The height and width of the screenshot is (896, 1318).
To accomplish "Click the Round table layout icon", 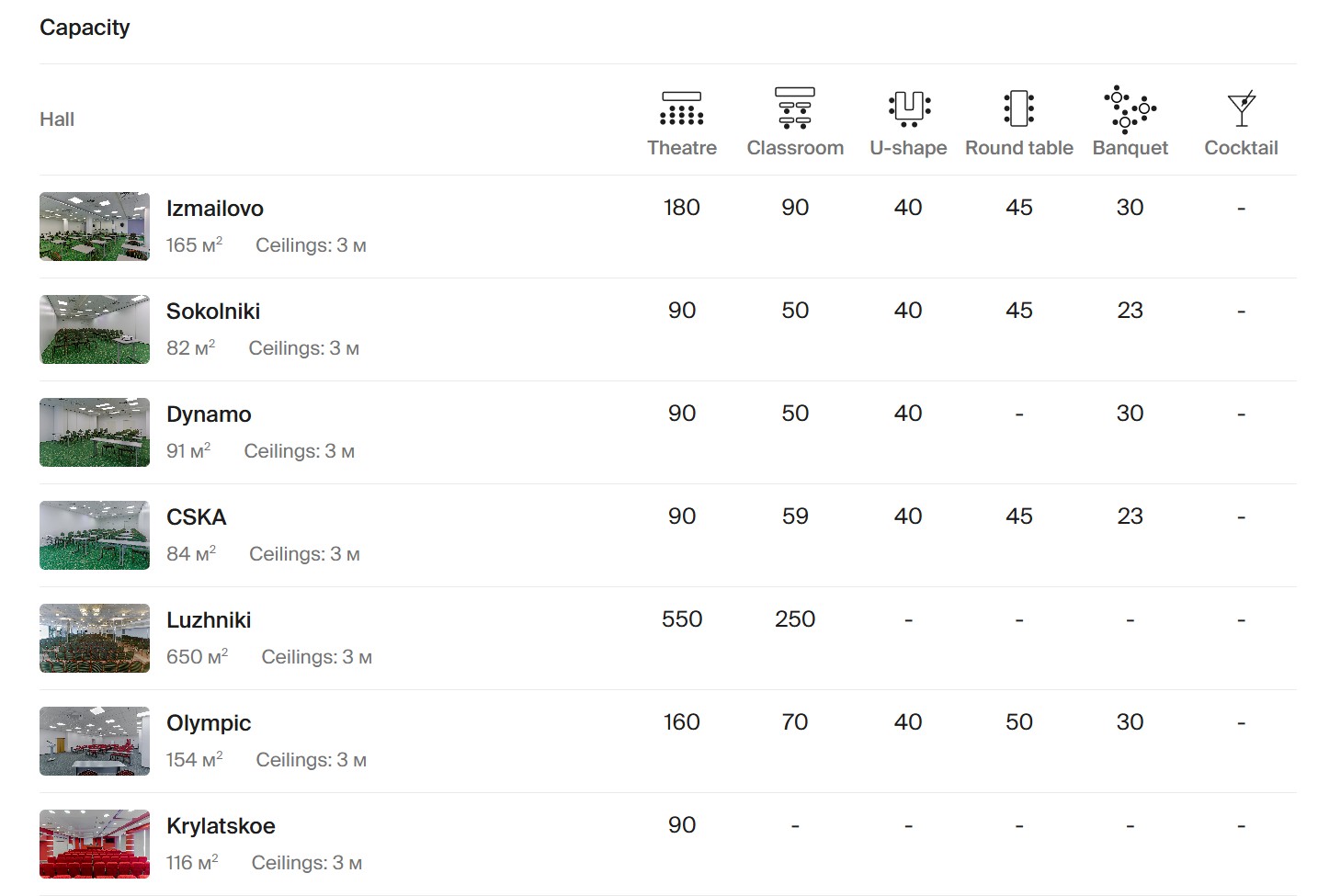I will click(x=1018, y=108).
